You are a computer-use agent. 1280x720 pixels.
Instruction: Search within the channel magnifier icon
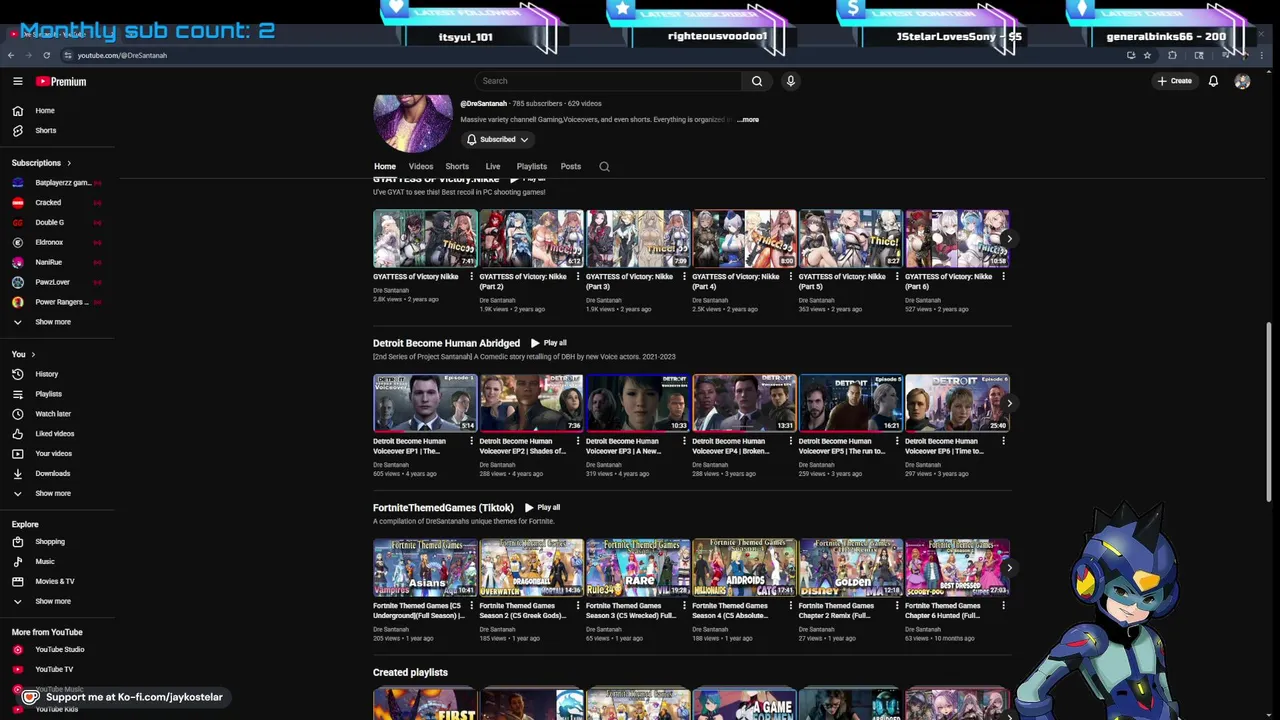[x=604, y=167]
